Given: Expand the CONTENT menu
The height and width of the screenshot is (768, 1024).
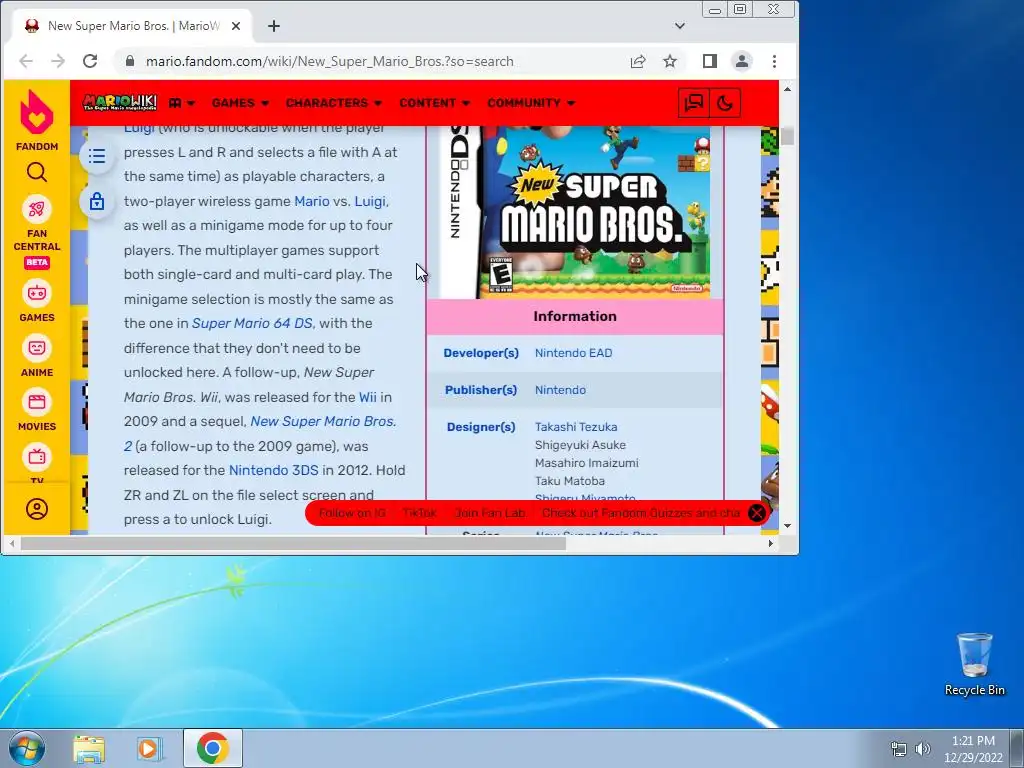Looking at the screenshot, I should [435, 103].
